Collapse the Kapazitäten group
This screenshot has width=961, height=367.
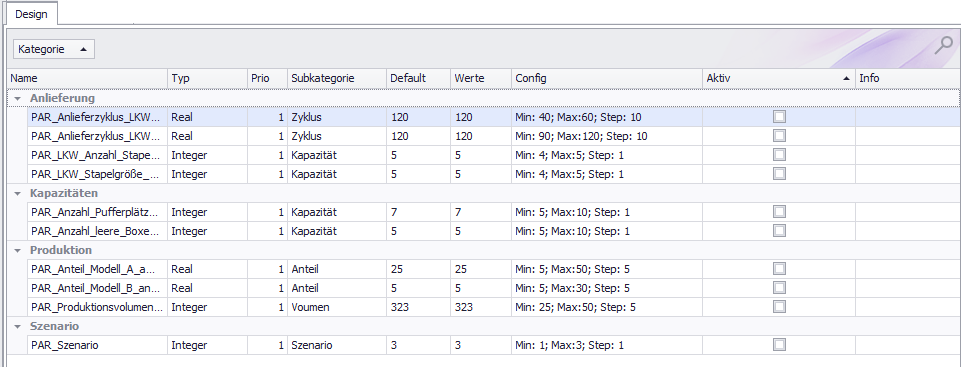(x=18, y=194)
